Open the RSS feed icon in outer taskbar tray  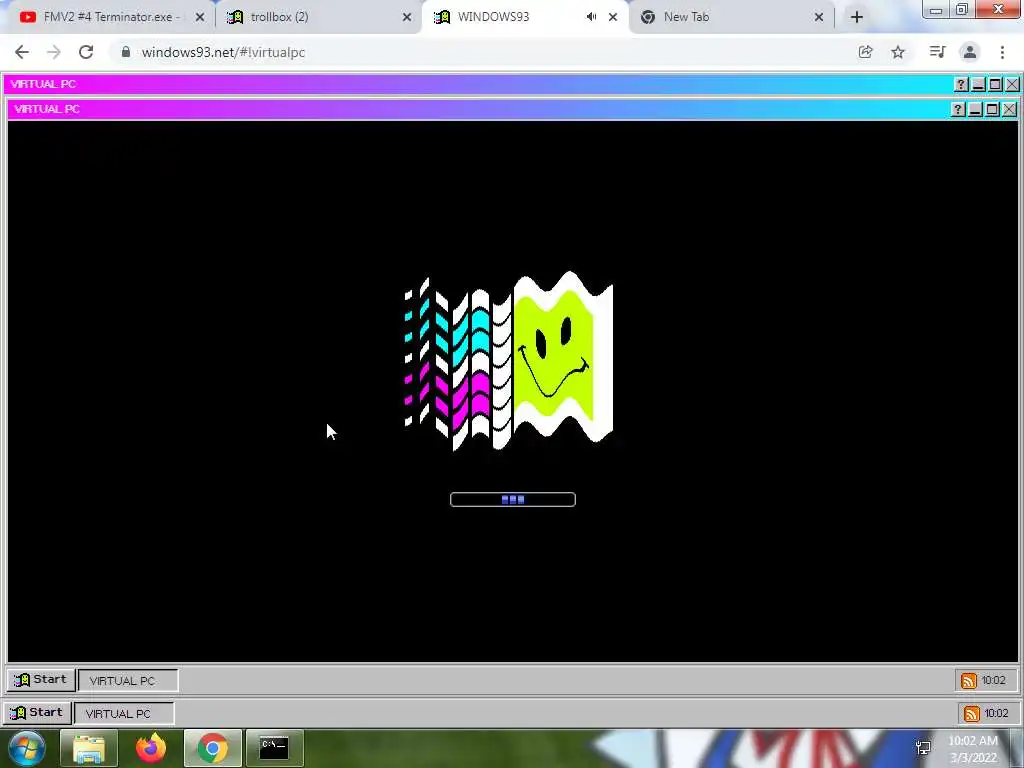click(x=972, y=713)
